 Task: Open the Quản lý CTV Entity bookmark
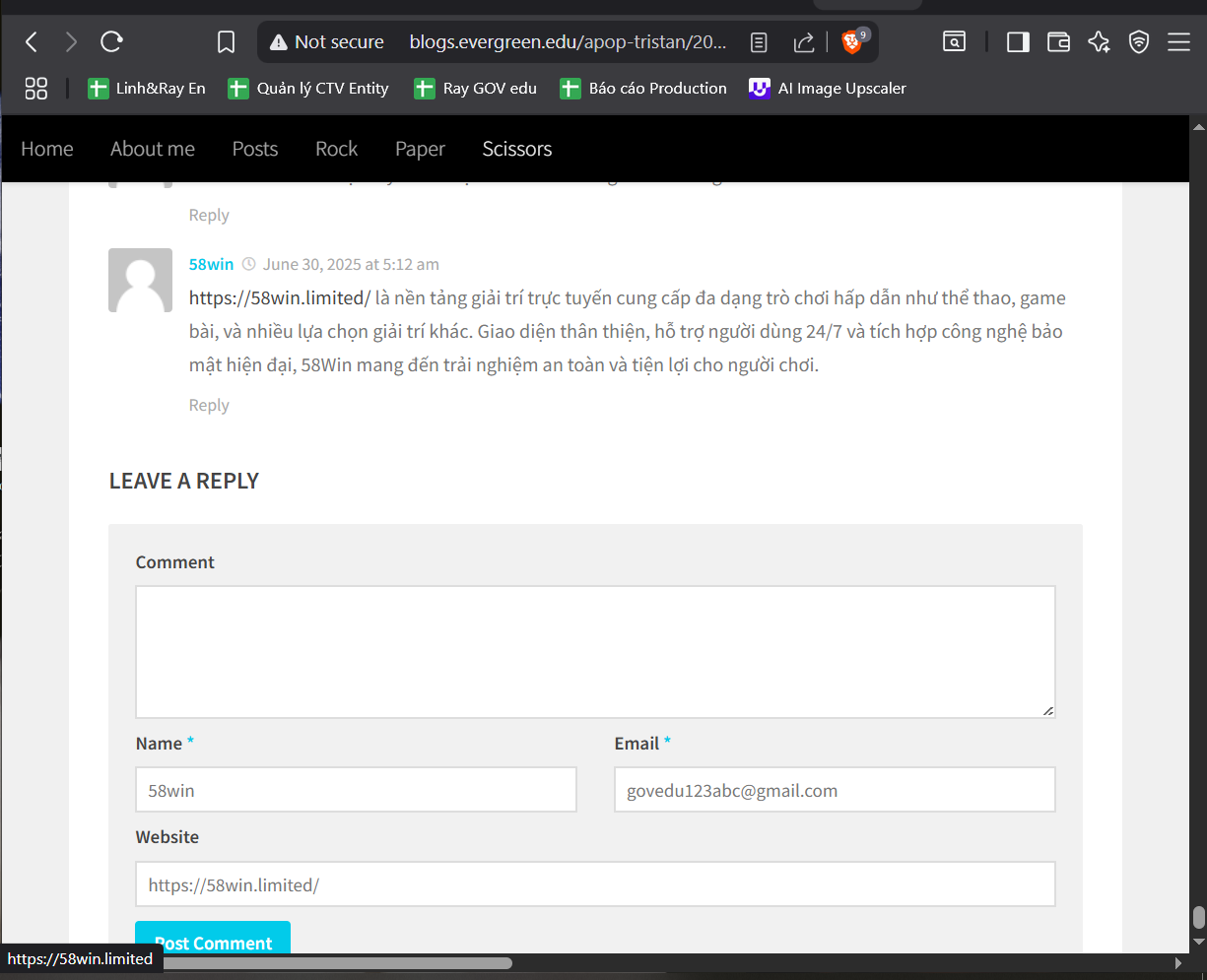point(308,89)
